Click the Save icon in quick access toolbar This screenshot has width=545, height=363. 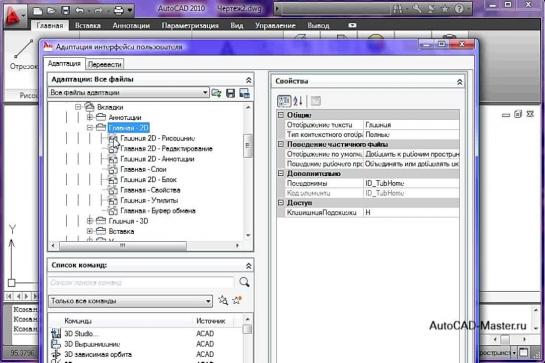(65, 11)
